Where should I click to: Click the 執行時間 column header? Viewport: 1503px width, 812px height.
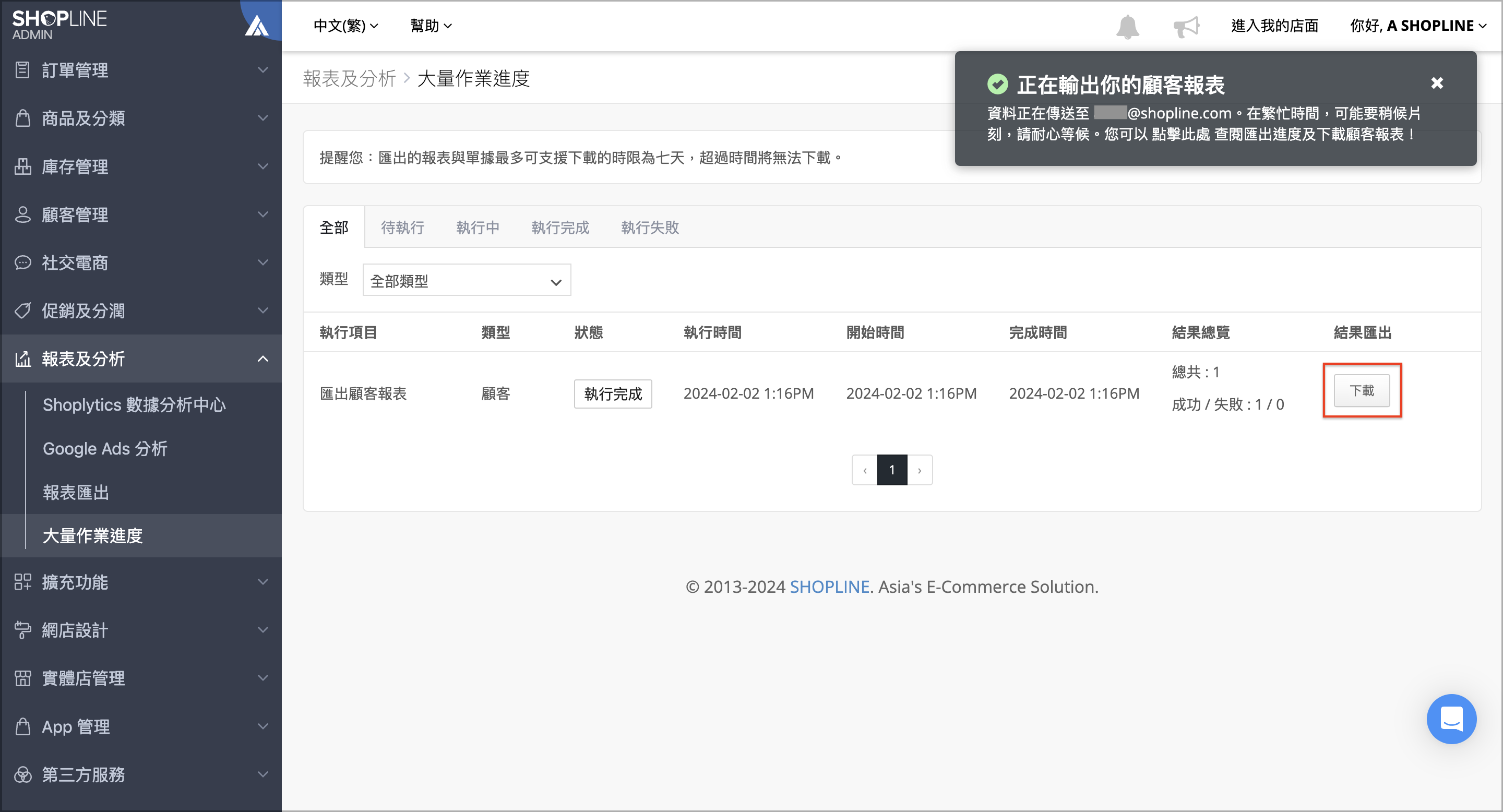click(x=712, y=332)
